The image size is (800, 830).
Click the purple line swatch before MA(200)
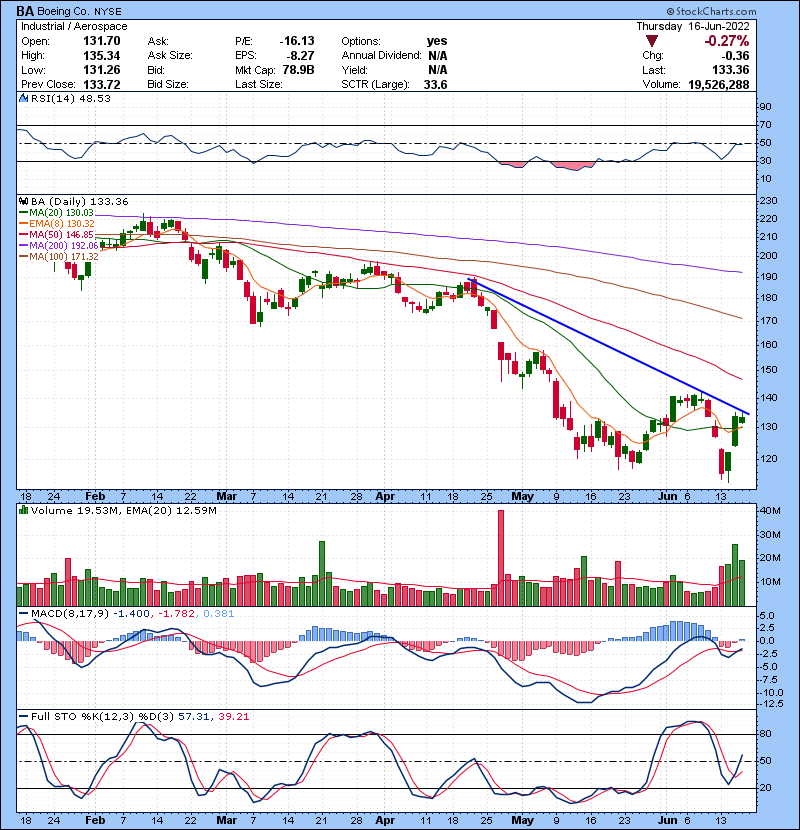pos(23,246)
